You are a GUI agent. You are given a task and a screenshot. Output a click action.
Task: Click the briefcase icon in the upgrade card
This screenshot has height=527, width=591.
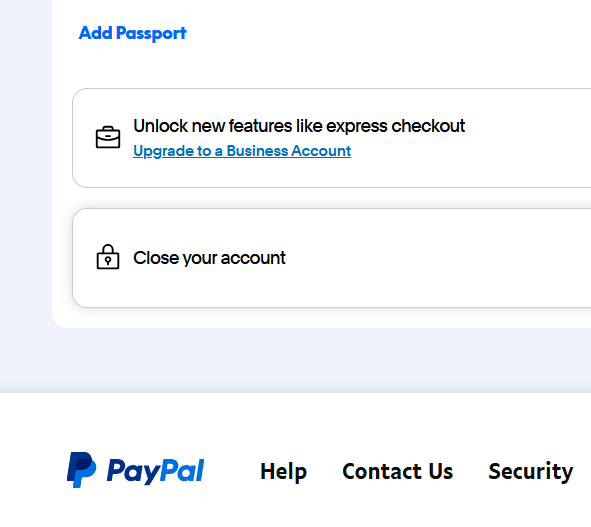[x=108, y=137]
